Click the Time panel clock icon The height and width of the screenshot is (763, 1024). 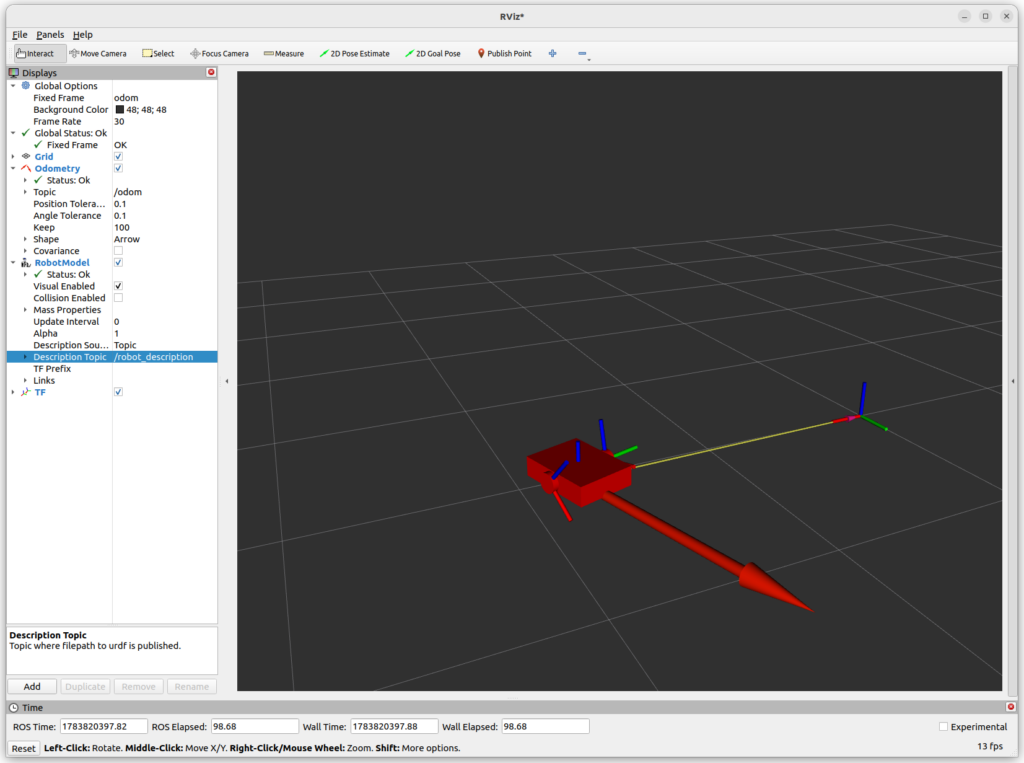(x=14, y=707)
